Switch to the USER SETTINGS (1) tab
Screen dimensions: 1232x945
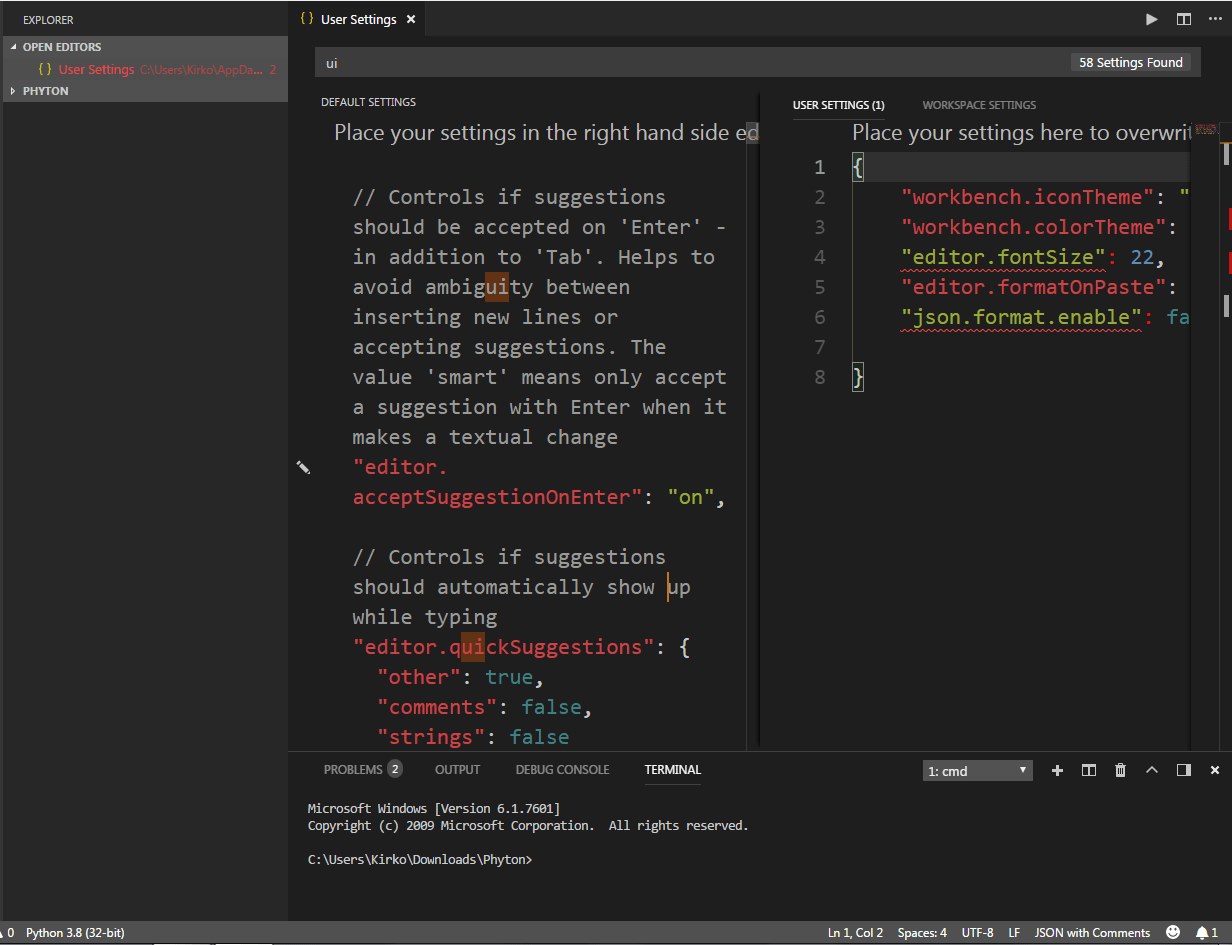tap(838, 105)
